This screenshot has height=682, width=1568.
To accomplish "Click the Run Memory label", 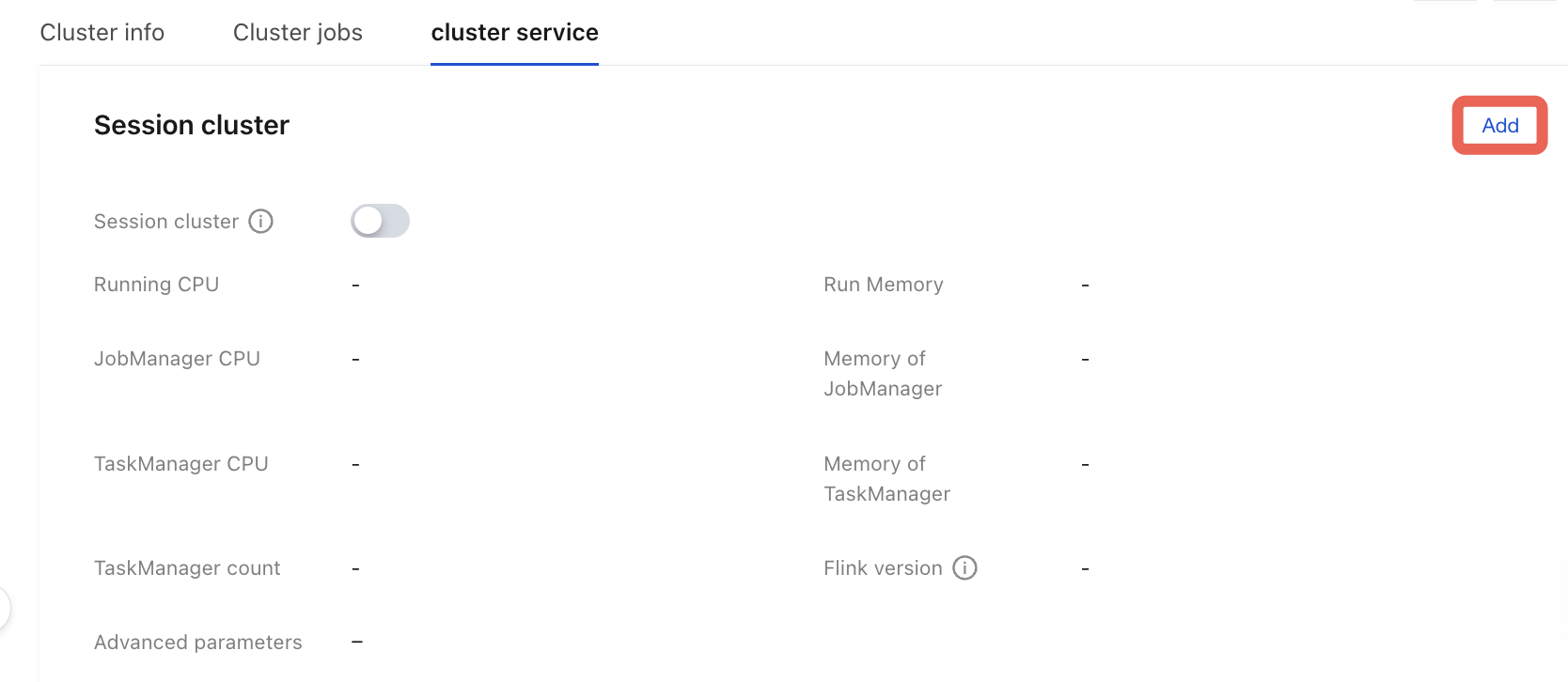I will pyautogui.click(x=883, y=285).
